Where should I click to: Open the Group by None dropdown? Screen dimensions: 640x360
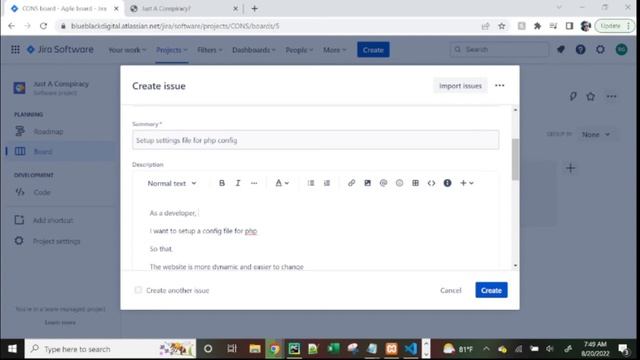(596, 134)
